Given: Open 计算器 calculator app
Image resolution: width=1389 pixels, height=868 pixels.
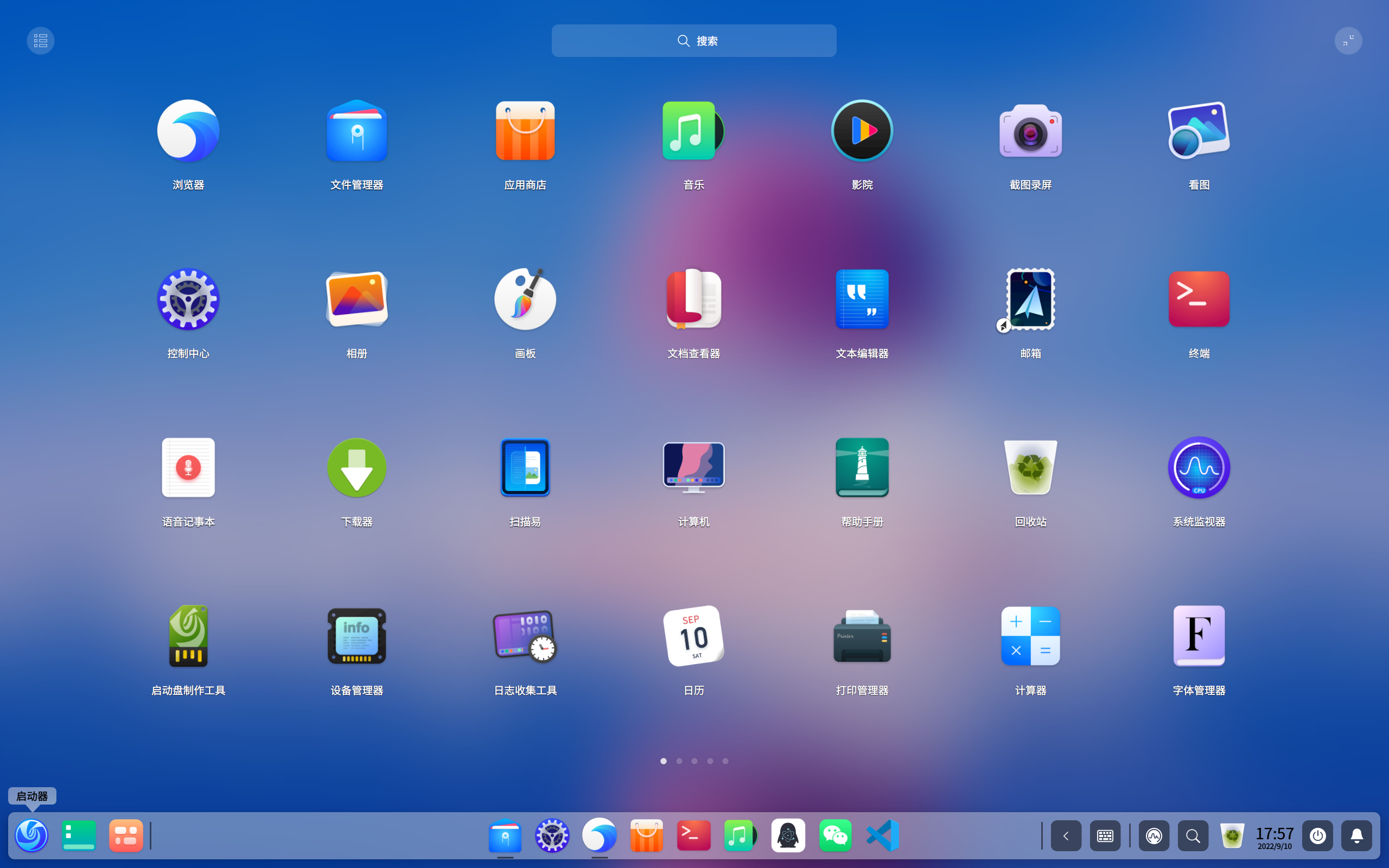Looking at the screenshot, I should tap(1030, 636).
